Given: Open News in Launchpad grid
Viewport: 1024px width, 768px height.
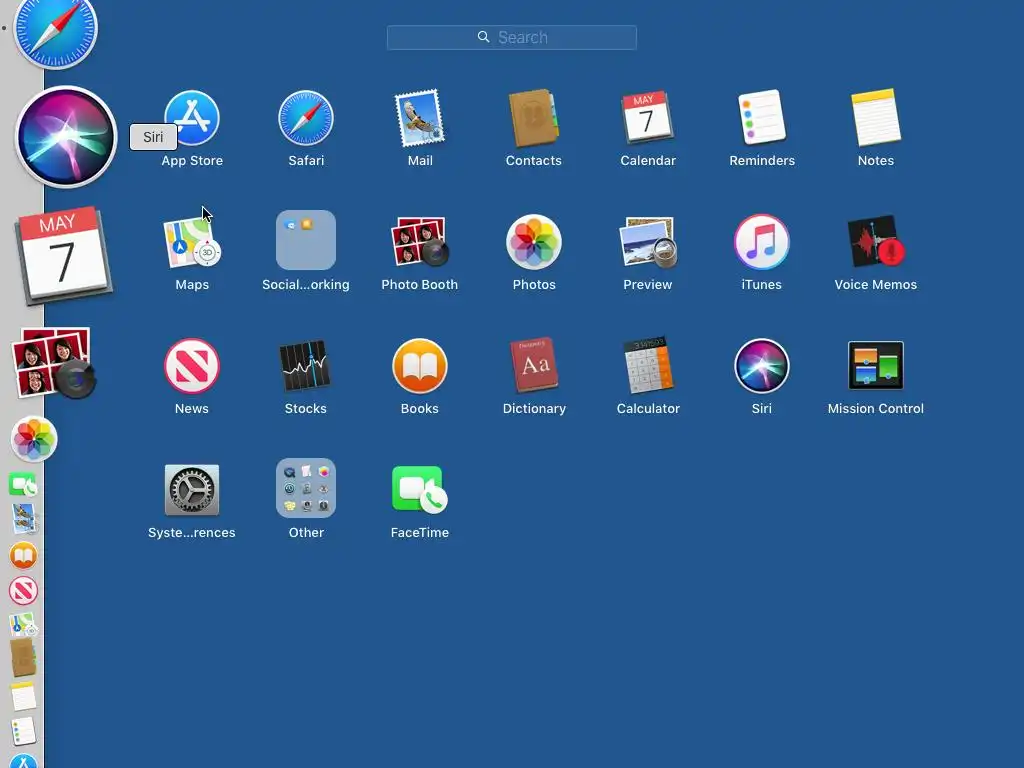Looking at the screenshot, I should tap(191, 366).
